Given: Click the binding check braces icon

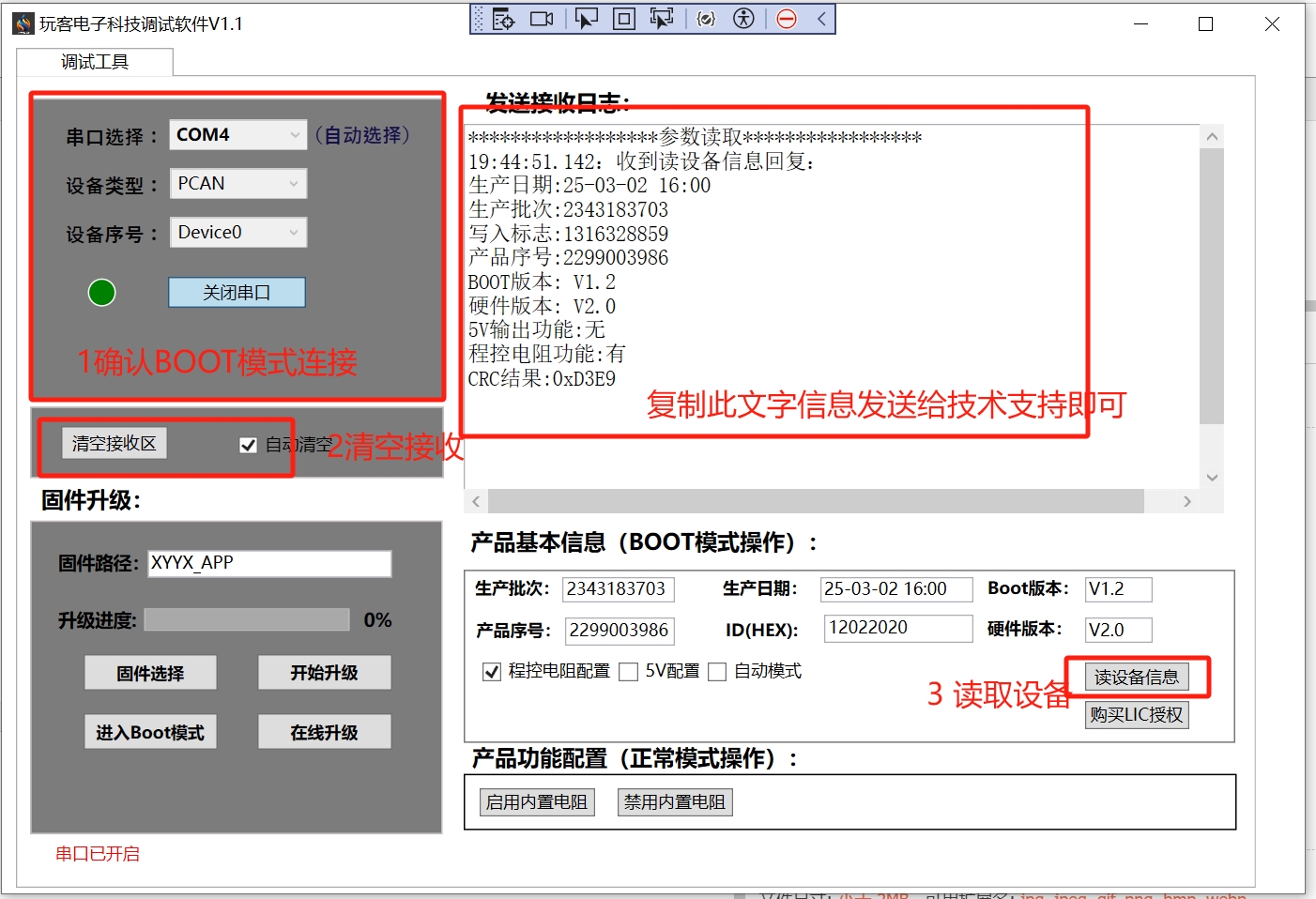Looking at the screenshot, I should coord(706,19).
